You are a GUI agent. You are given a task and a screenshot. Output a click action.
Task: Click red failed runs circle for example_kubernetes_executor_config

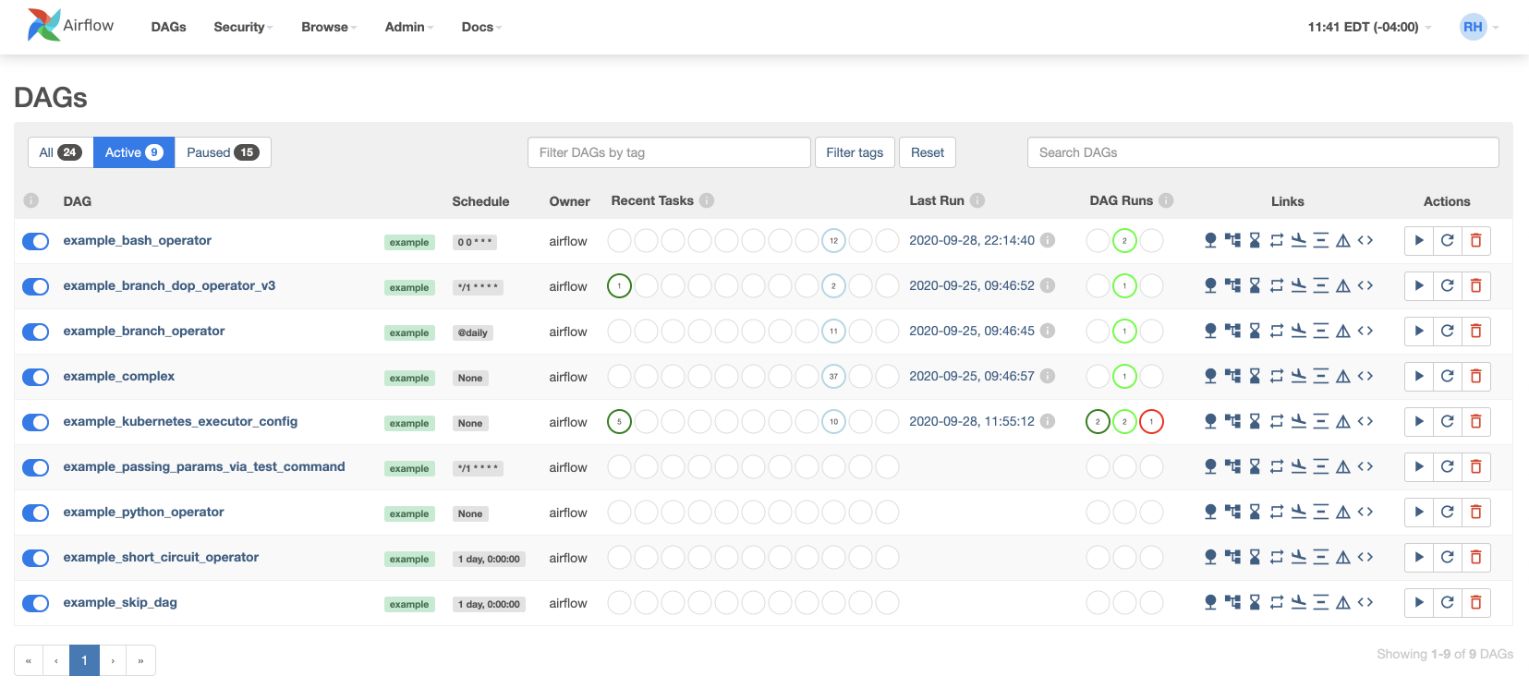pyautogui.click(x=1151, y=422)
